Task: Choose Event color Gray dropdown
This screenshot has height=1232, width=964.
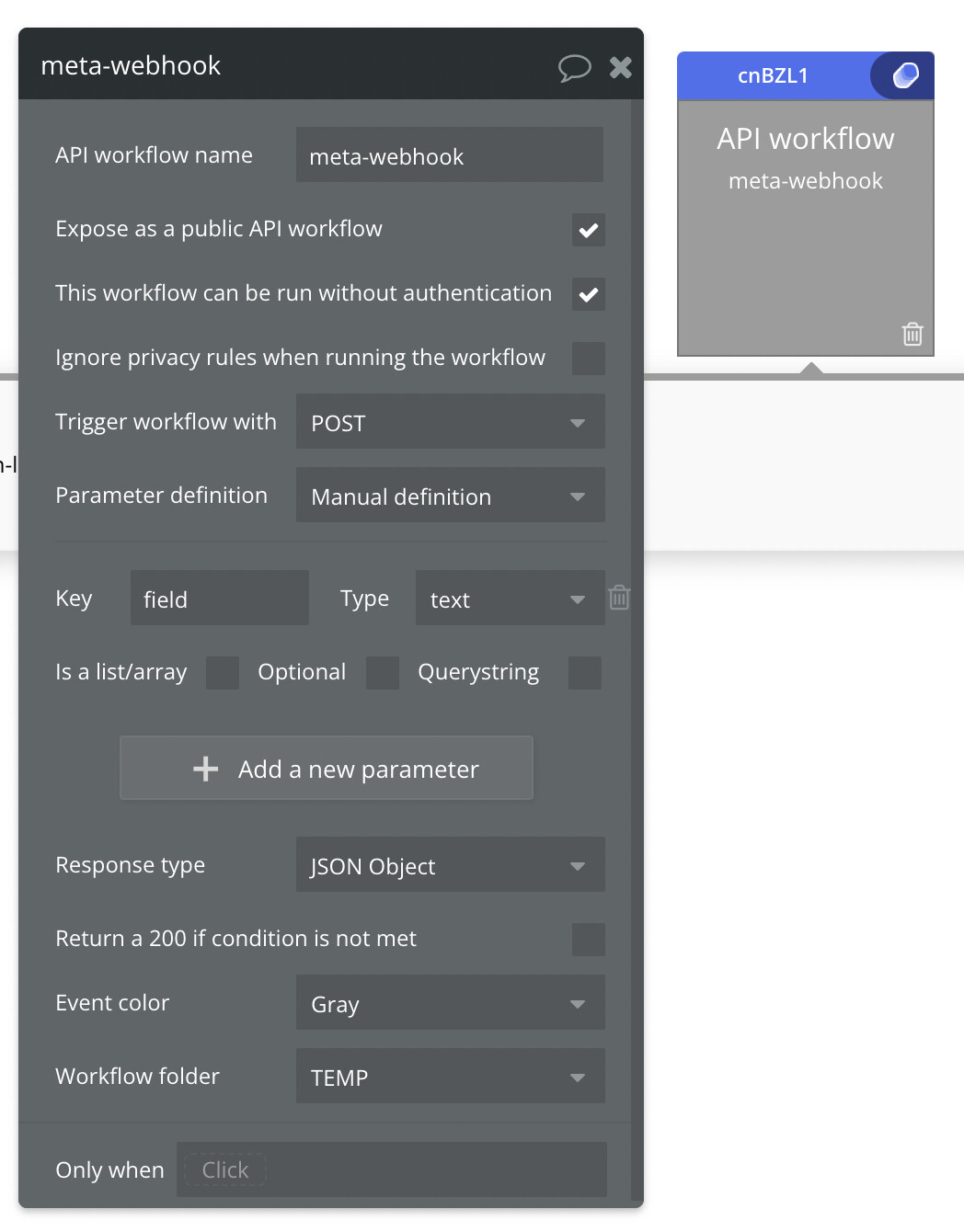Action: point(450,1003)
